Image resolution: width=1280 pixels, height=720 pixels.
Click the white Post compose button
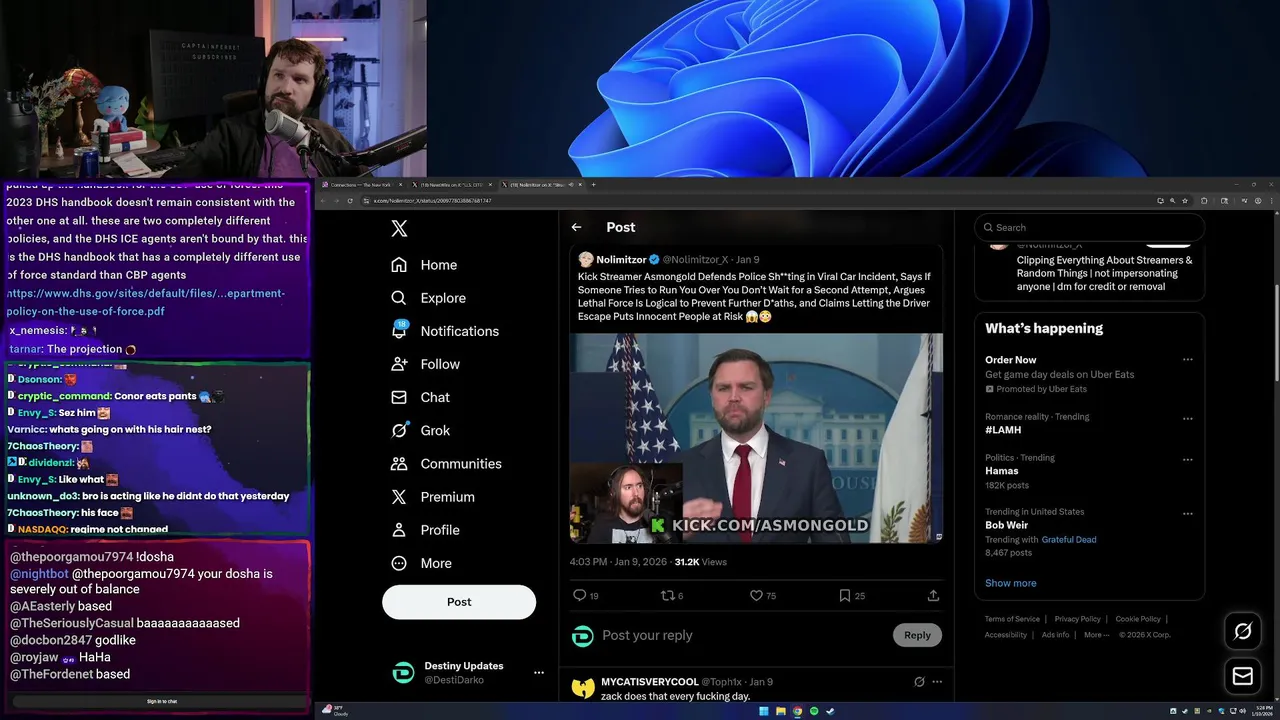point(459,602)
